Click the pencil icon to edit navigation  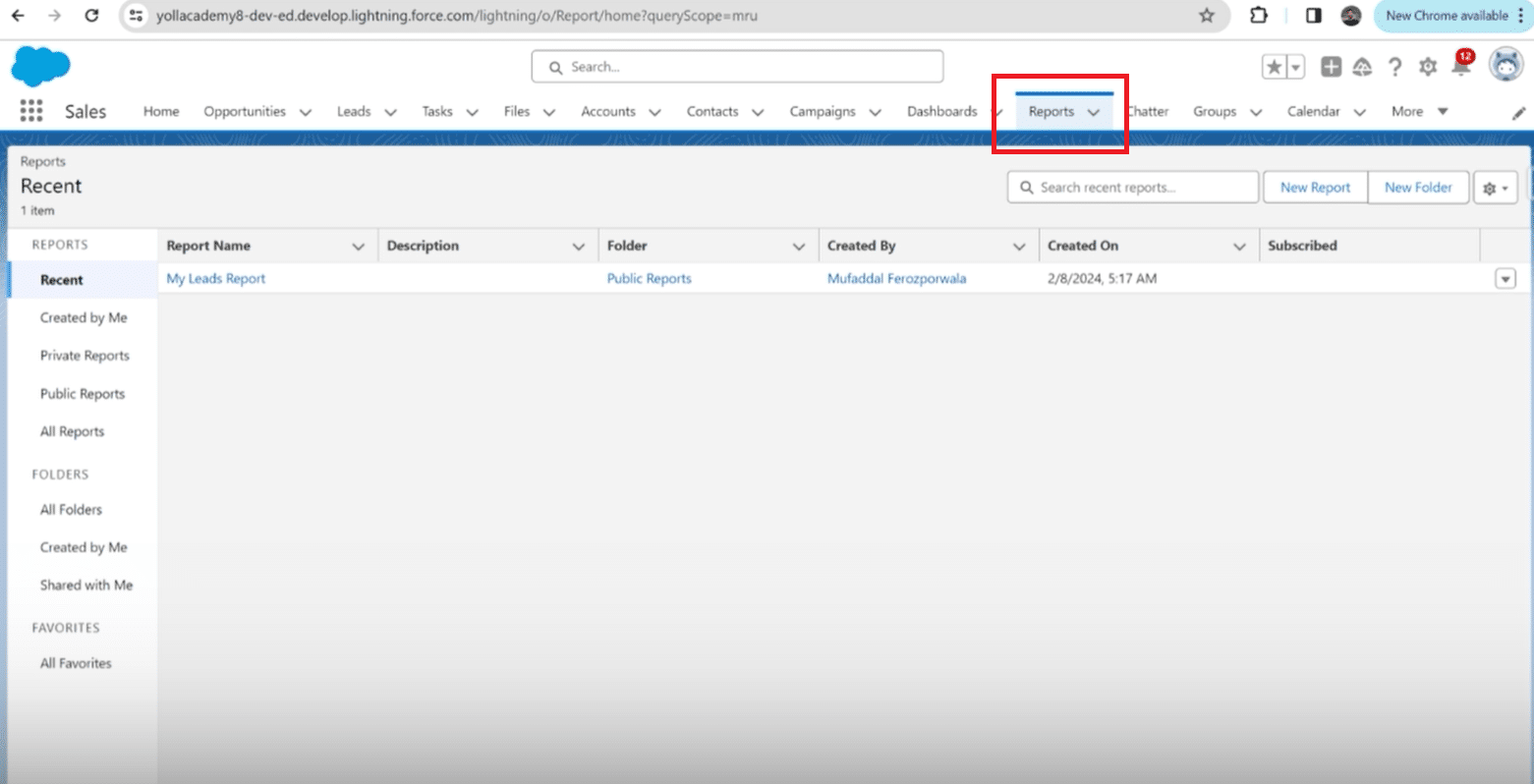[1518, 113]
